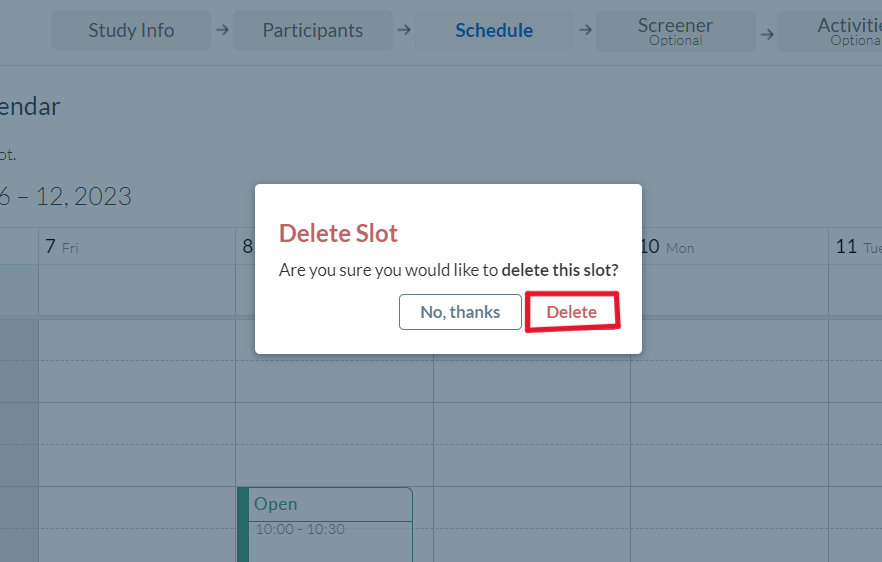Click the all-day cell under 7 Fri
The image size is (882, 562).
(x=137, y=290)
